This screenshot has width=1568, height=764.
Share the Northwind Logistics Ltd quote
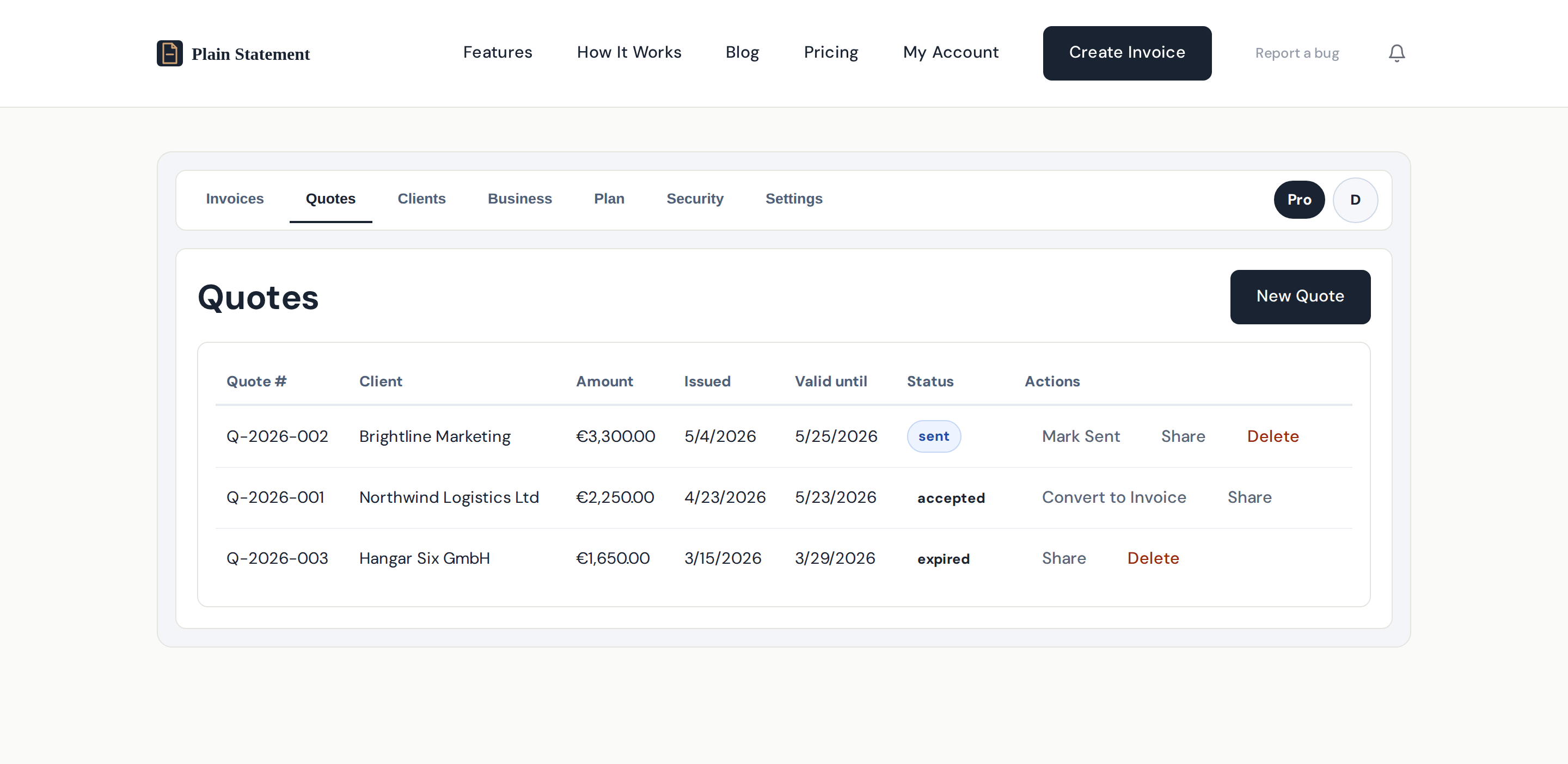[x=1249, y=497]
